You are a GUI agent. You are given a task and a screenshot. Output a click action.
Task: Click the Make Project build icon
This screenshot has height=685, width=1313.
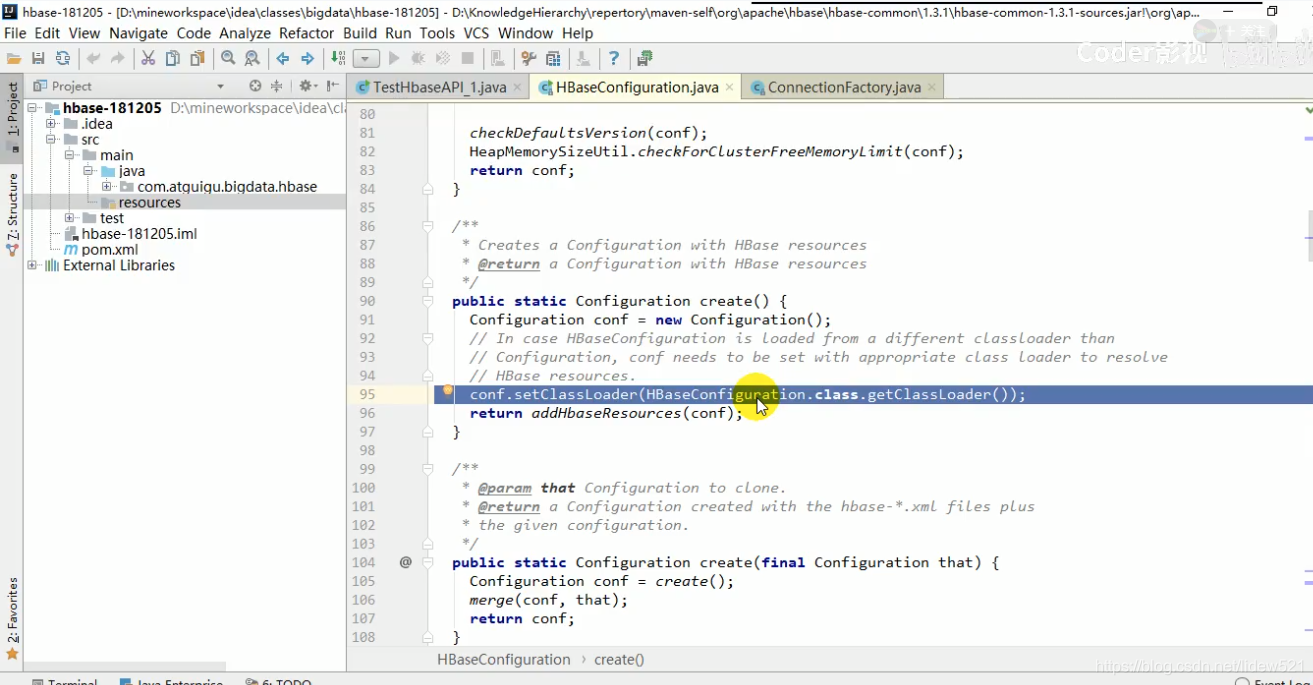click(x=338, y=59)
